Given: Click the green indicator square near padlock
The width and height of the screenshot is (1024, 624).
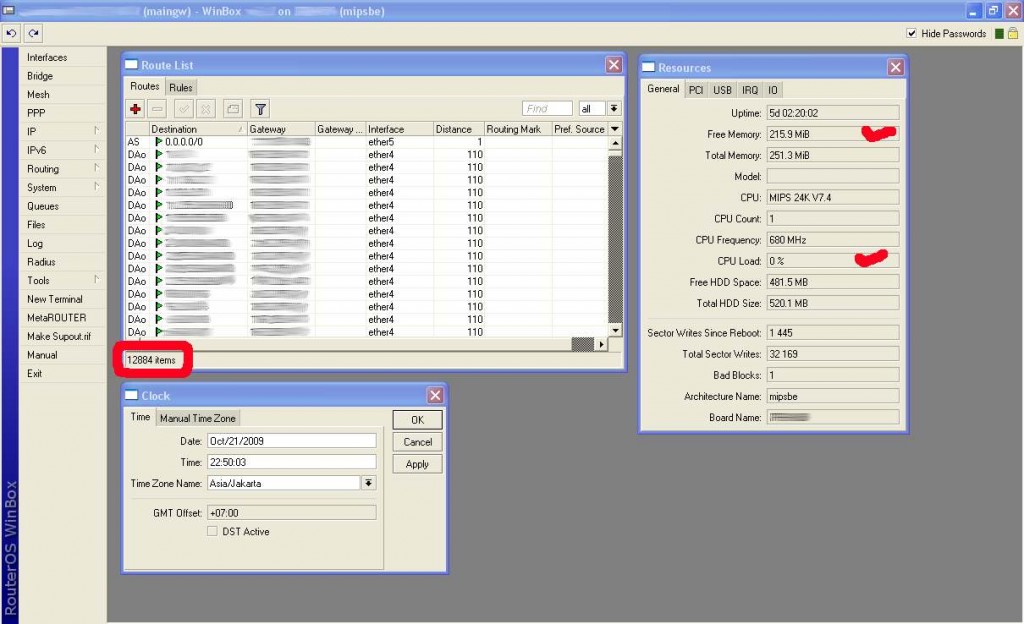Looking at the screenshot, I should coord(999,33).
